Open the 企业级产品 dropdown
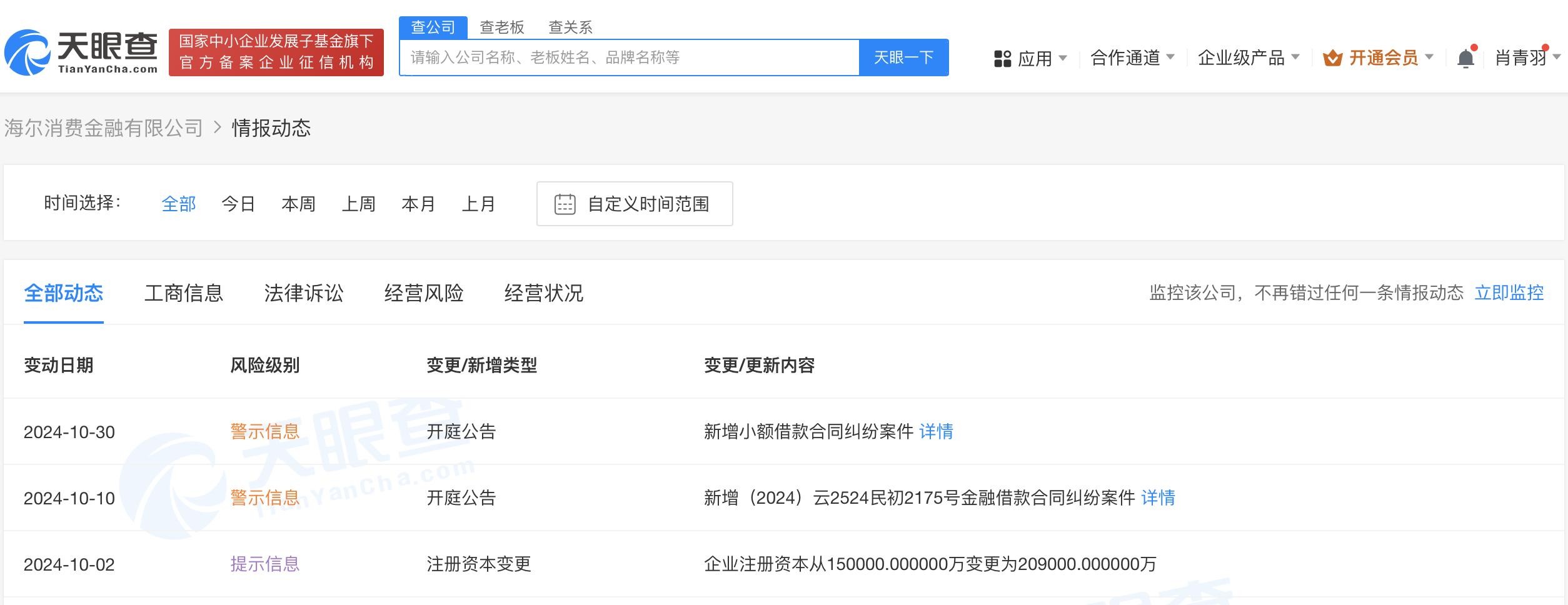The height and width of the screenshot is (605, 1568). click(1248, 58)
